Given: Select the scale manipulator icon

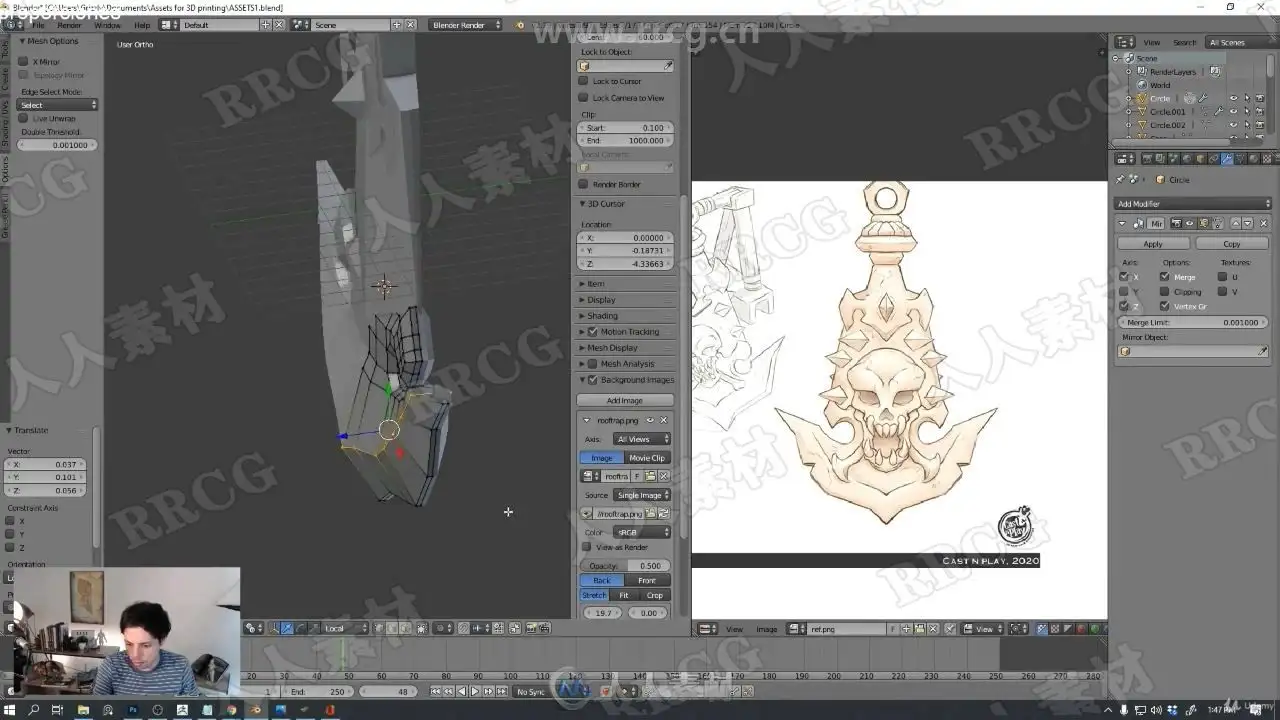Looking at the screenshot, I should (x=314, y=628).
